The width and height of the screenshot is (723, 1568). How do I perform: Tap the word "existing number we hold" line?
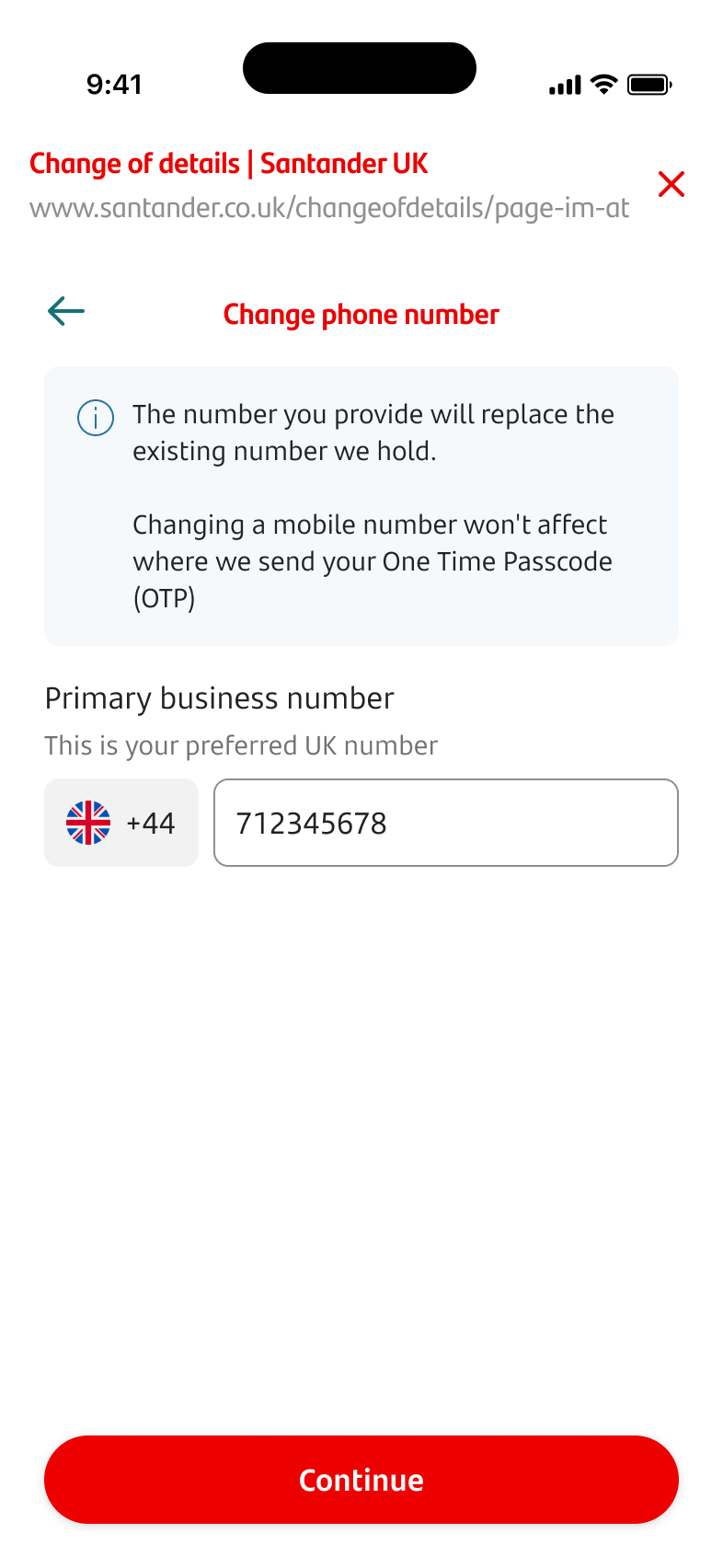tap(284, 452)
